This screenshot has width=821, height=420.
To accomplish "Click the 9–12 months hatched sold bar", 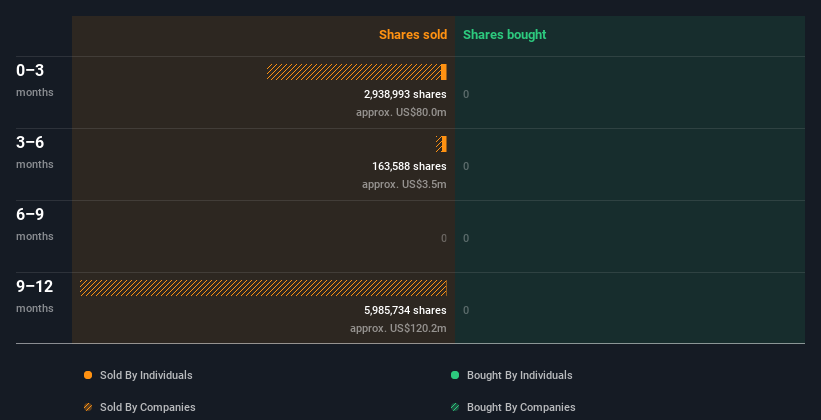I will click(263, 288).
